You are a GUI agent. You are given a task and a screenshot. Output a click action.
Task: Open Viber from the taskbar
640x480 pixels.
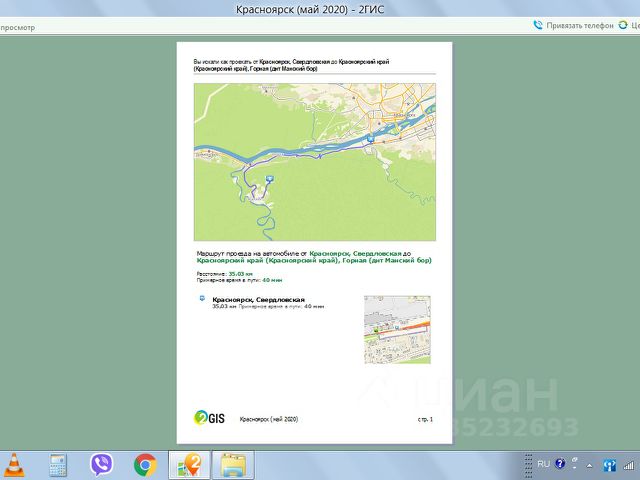pos(101,464)
